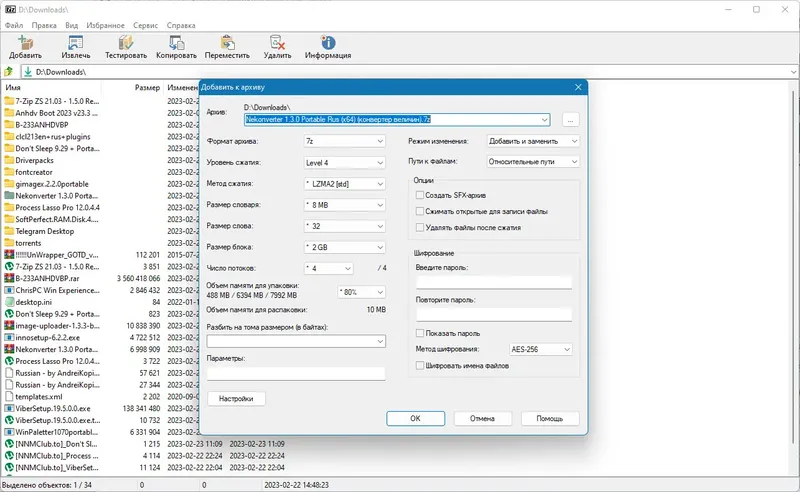Open the Размер слова 32 dropdown
800x492 pixels.
(344, 226)
